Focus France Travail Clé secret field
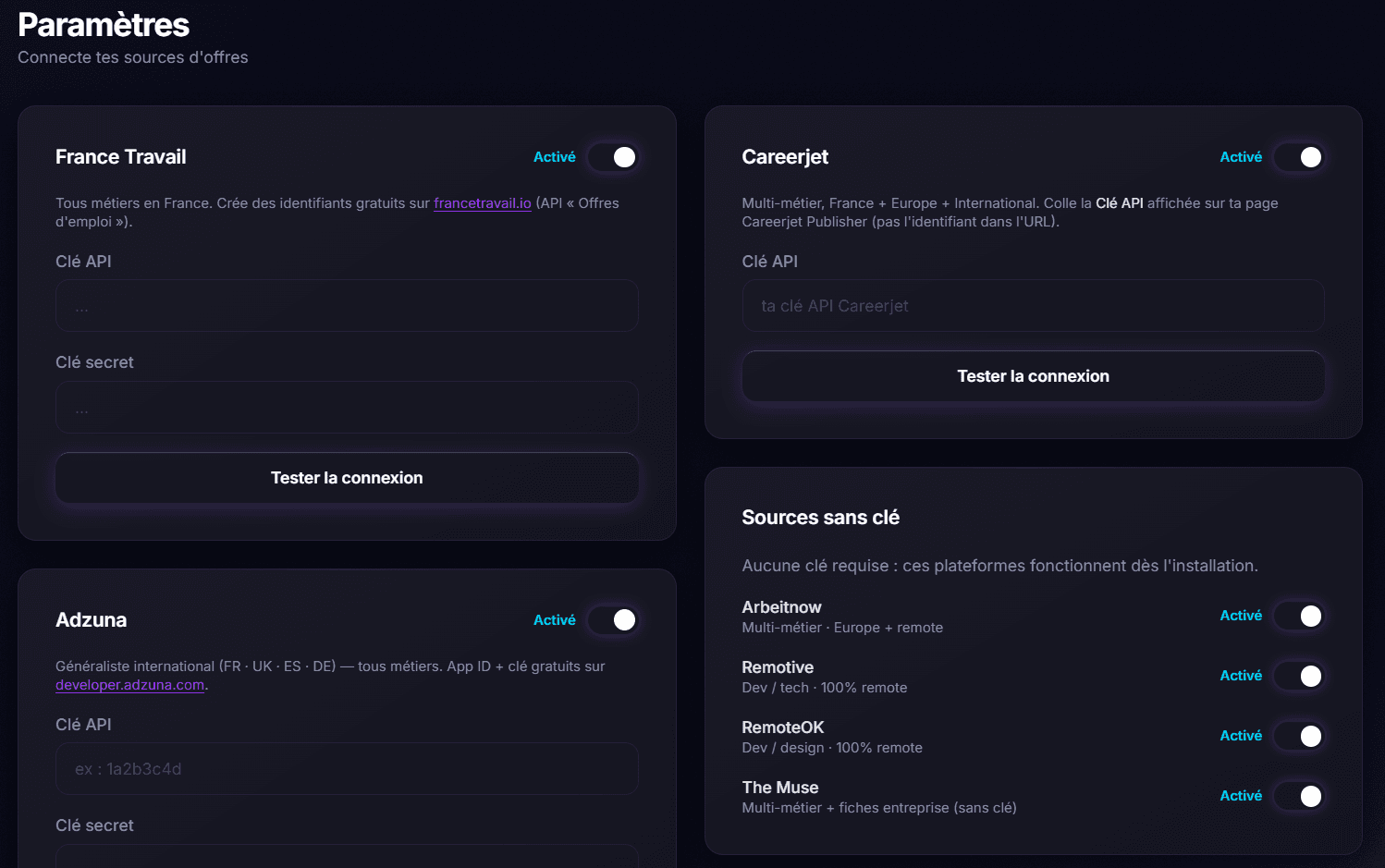 pos(347,408)
